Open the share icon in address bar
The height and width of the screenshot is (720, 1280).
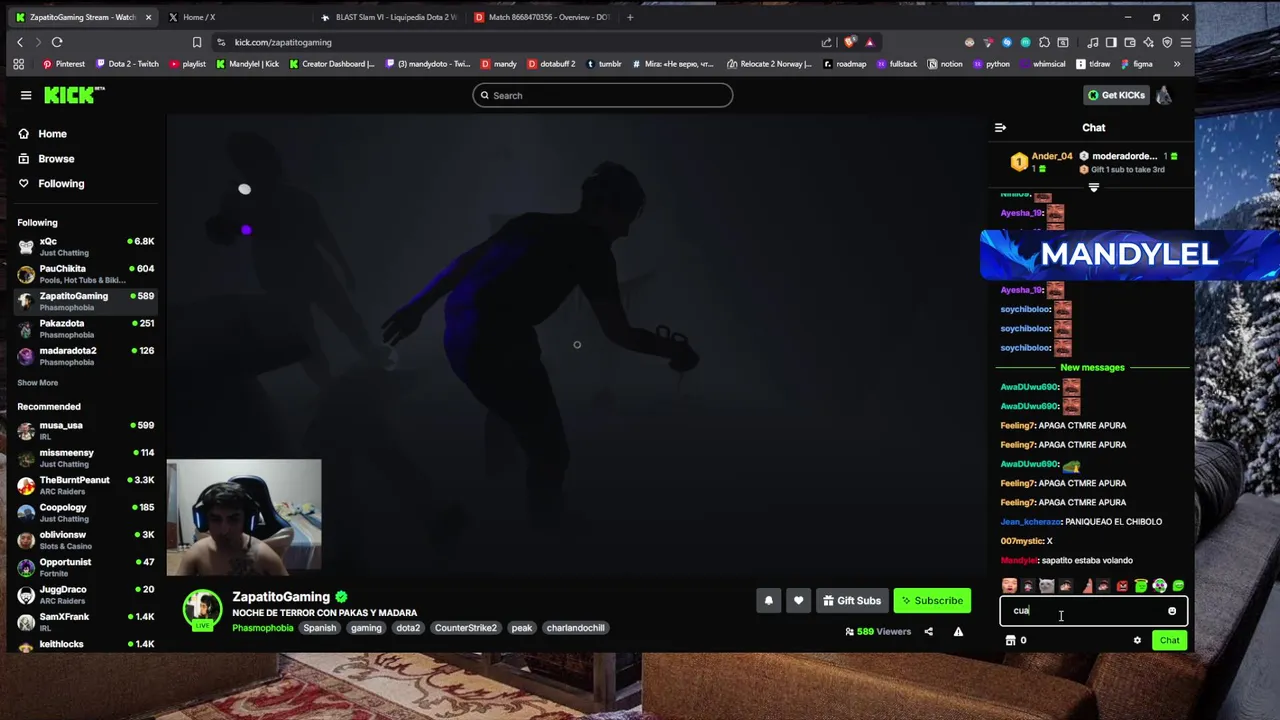[827, 42]
